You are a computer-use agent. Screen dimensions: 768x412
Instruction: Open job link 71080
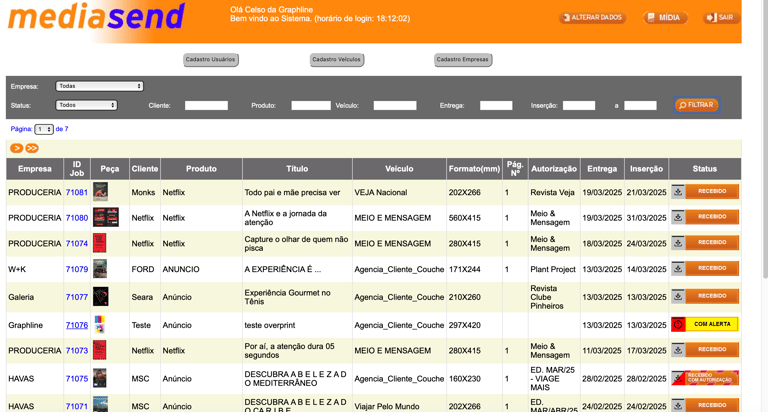point(77,218)
